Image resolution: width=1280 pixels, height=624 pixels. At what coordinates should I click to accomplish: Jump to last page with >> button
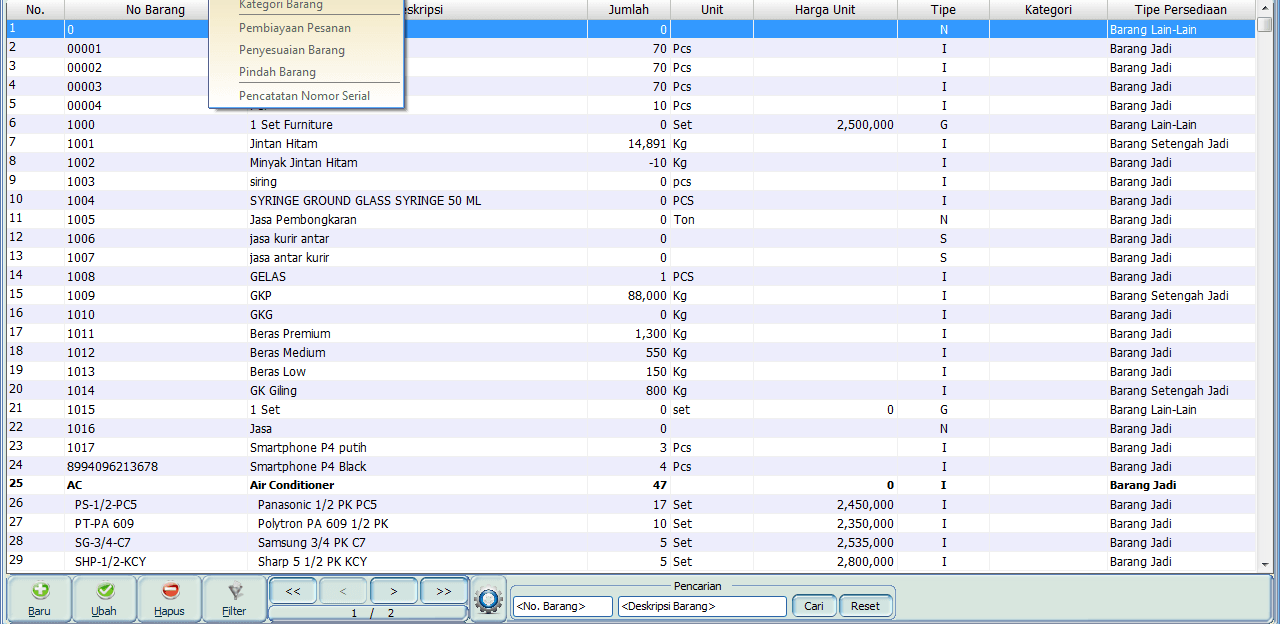click(x=444, y=591)
